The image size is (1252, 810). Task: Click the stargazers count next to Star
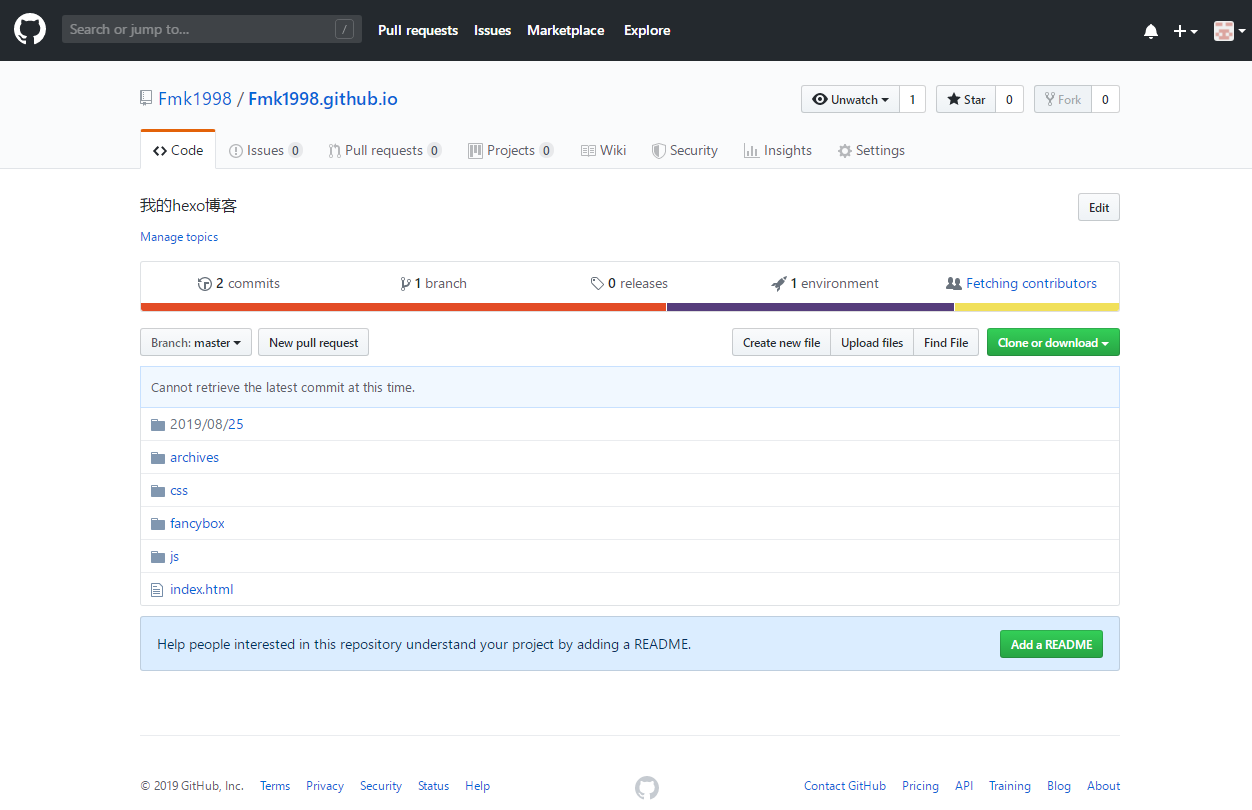pyautogui.click(x=1009, y=99)
